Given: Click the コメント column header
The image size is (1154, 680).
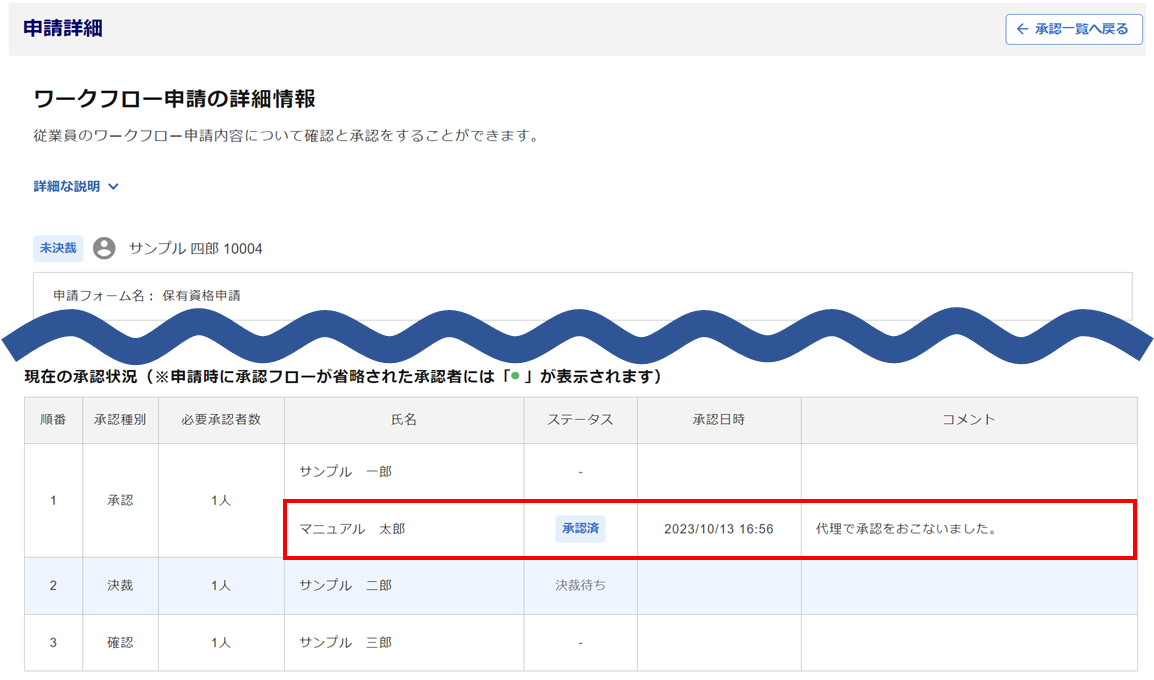Looking at the screenshot, I should pos(968,420).
